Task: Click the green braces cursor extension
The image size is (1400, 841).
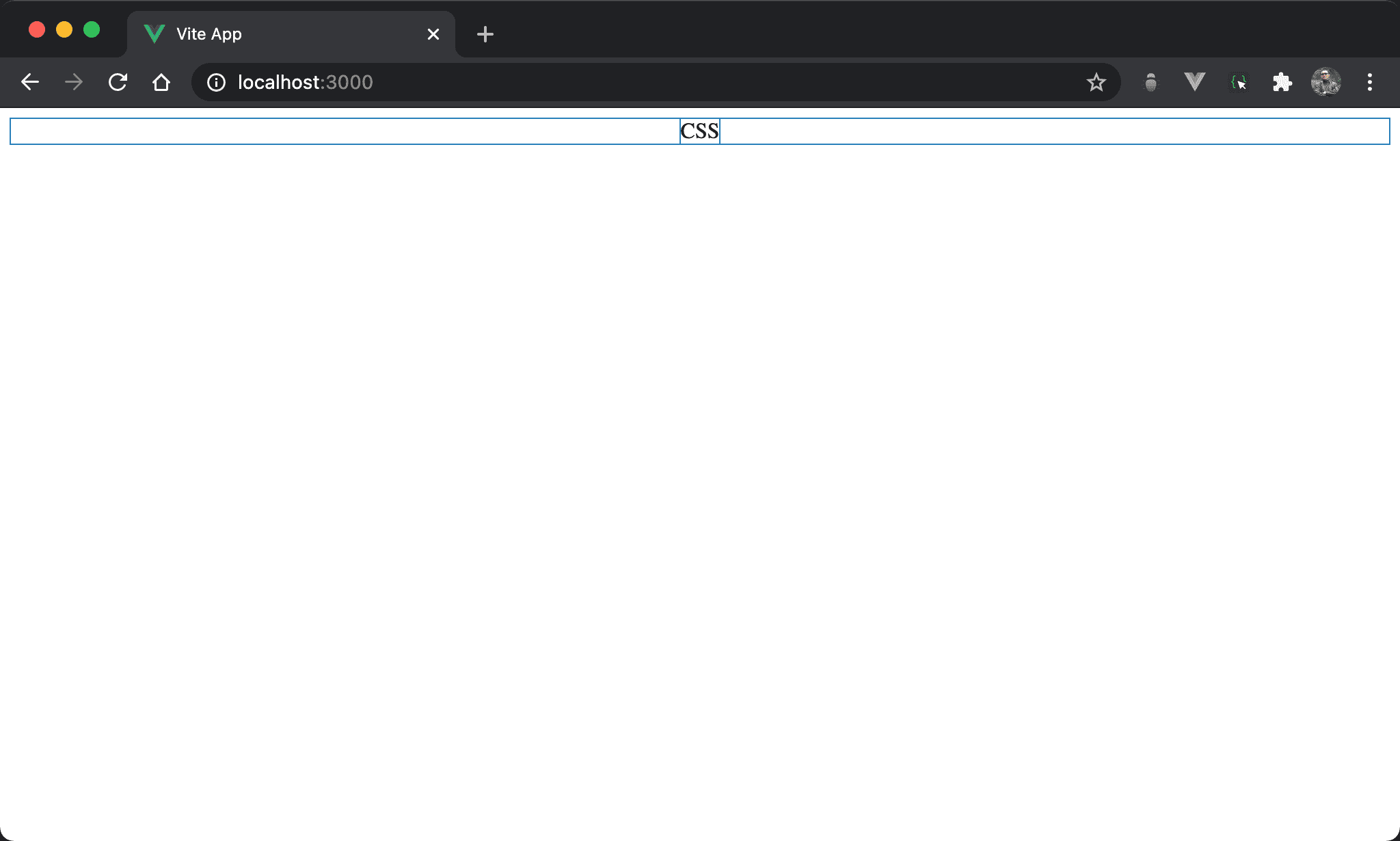Action: click(1238, 82)
